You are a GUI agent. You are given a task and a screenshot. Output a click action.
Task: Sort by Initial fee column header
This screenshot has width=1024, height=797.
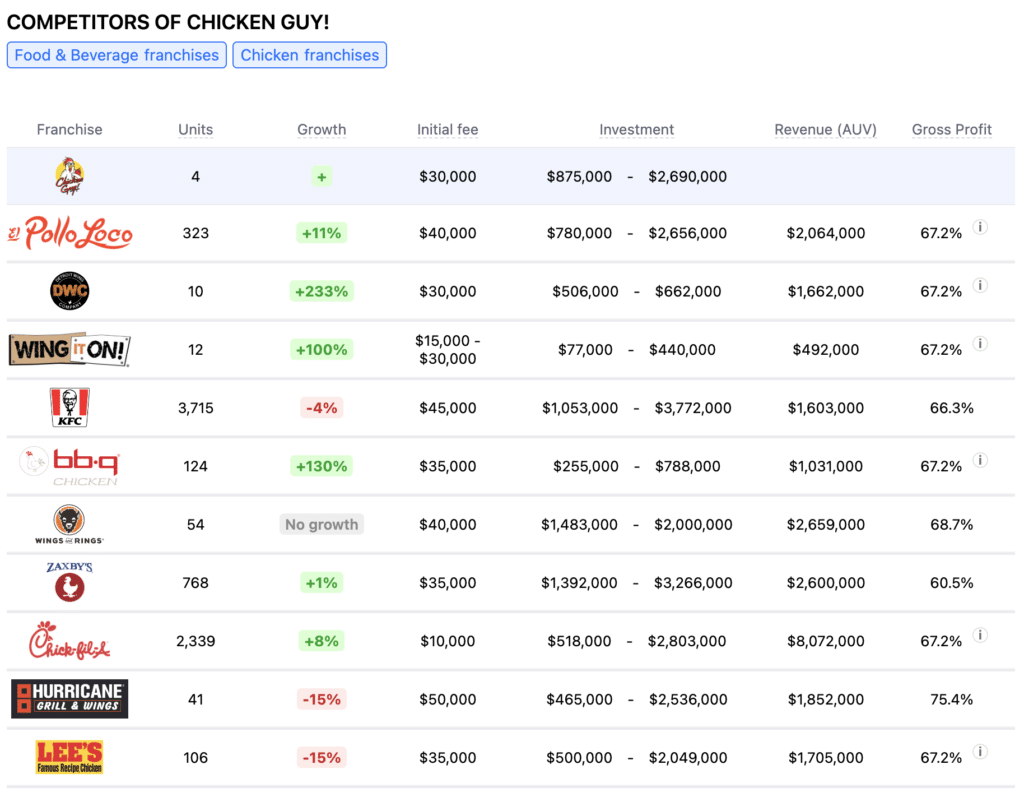pos(447,129)
